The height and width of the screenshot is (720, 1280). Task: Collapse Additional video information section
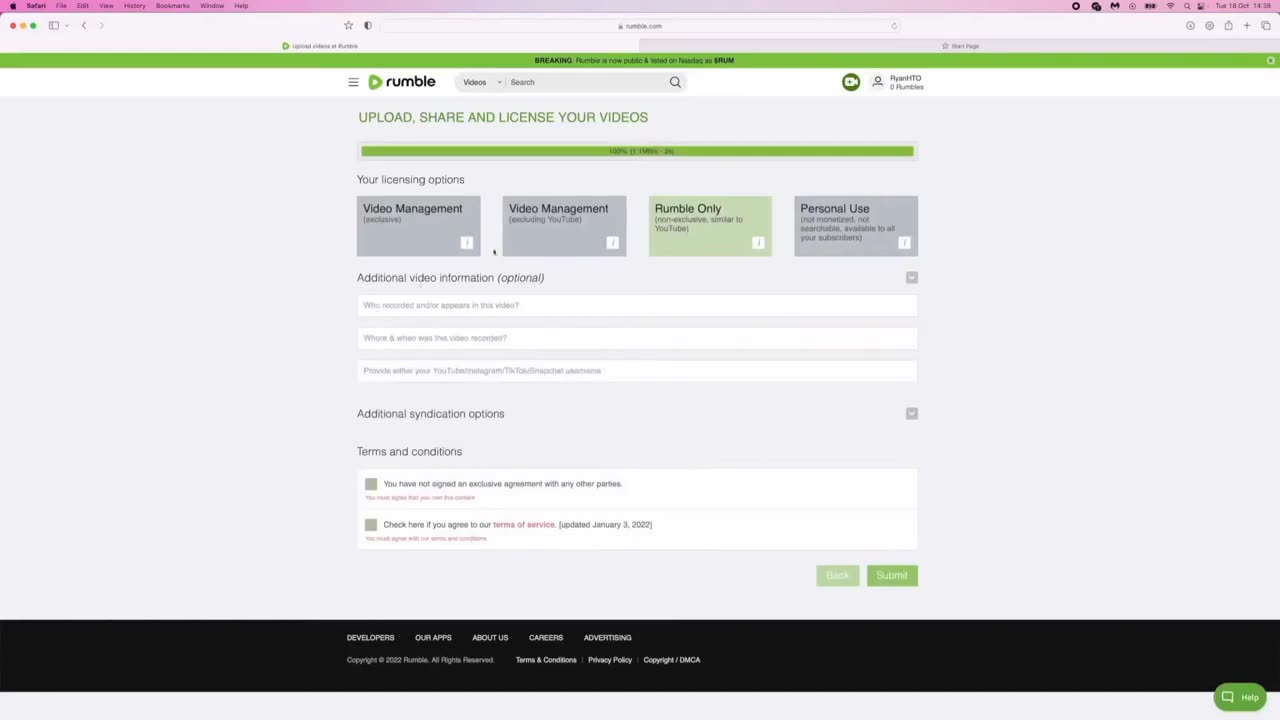coord(912,278)
